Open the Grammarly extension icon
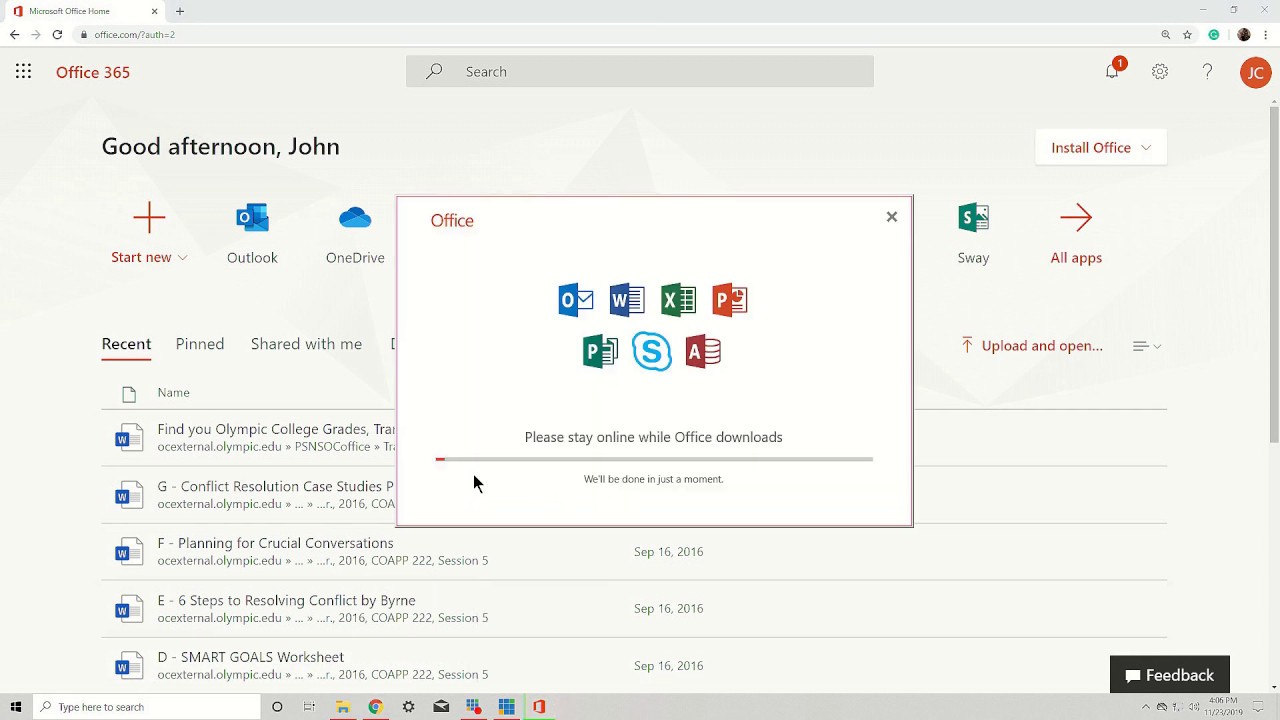Image resolution: width=1280 pixels, height=720 pixels. click(1214, 34)
